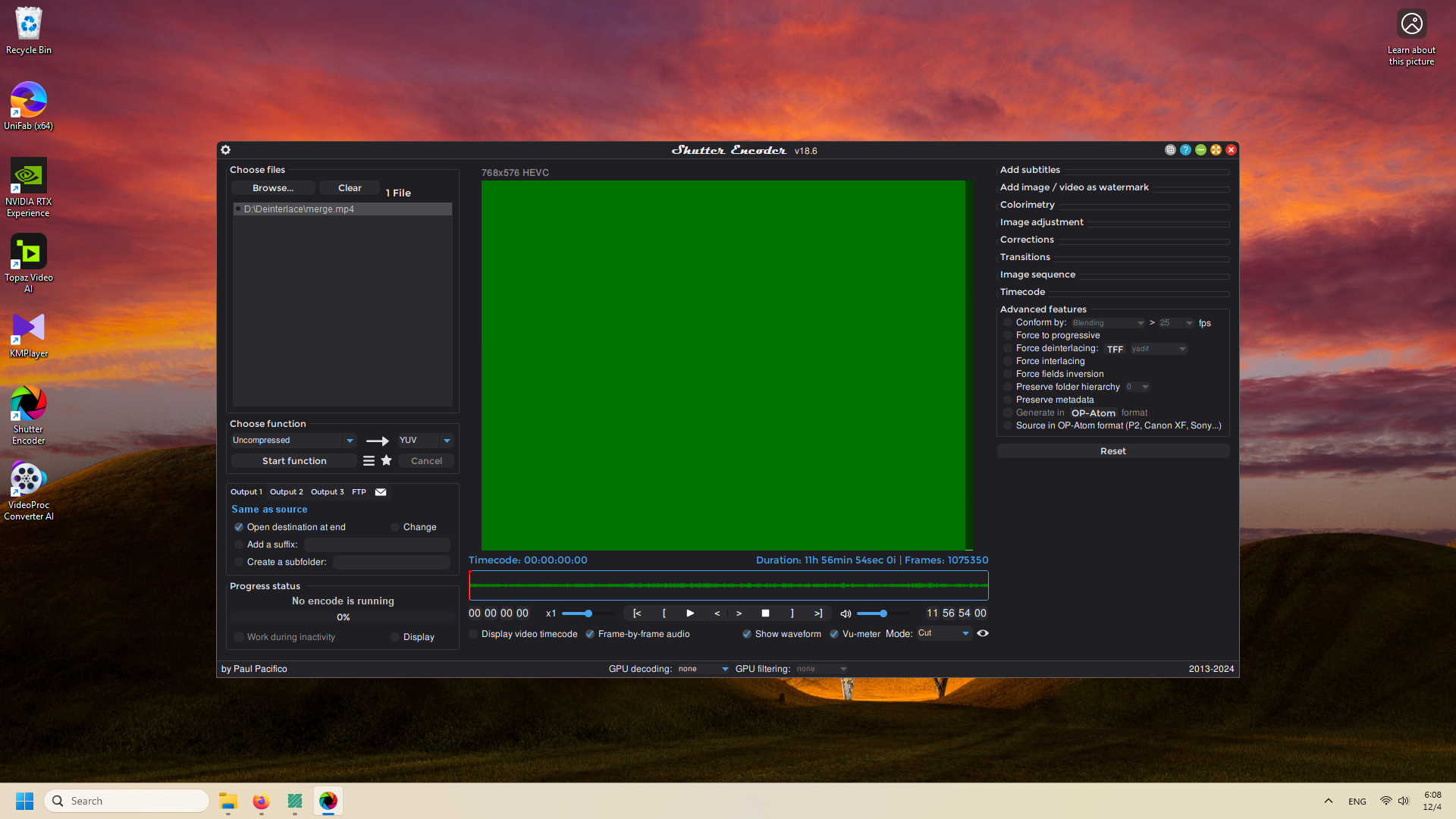Switch to the Output 2 tab

[x=286, y=492]
